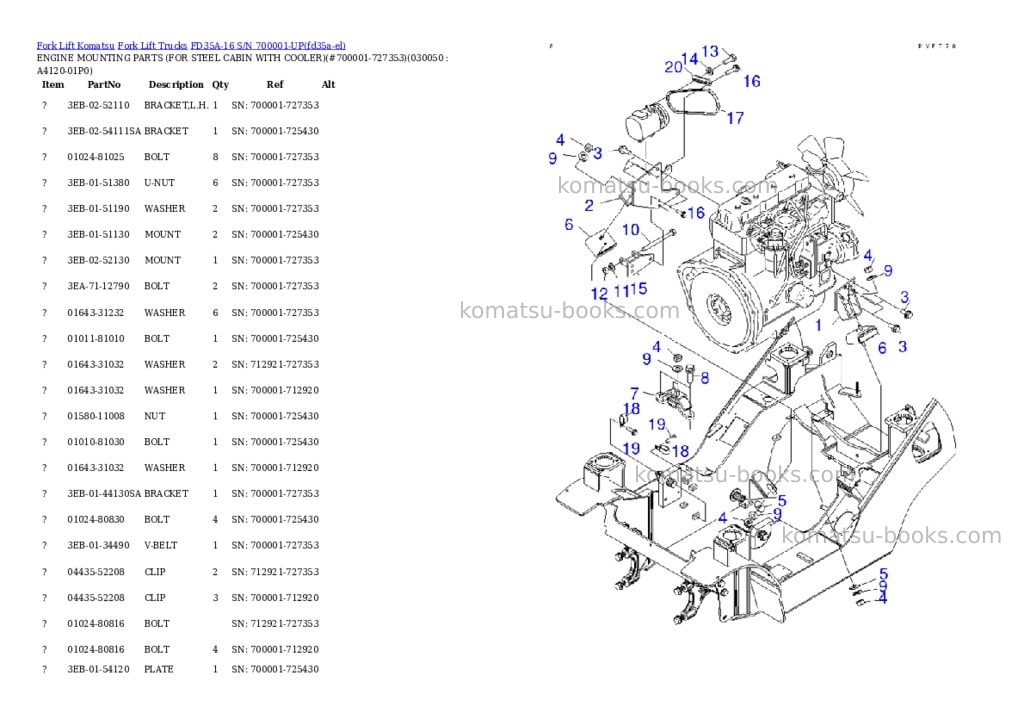Viewport: 1024px width, 725px height.
Task: Click diagram callout number 13
Action: point(710,51)
